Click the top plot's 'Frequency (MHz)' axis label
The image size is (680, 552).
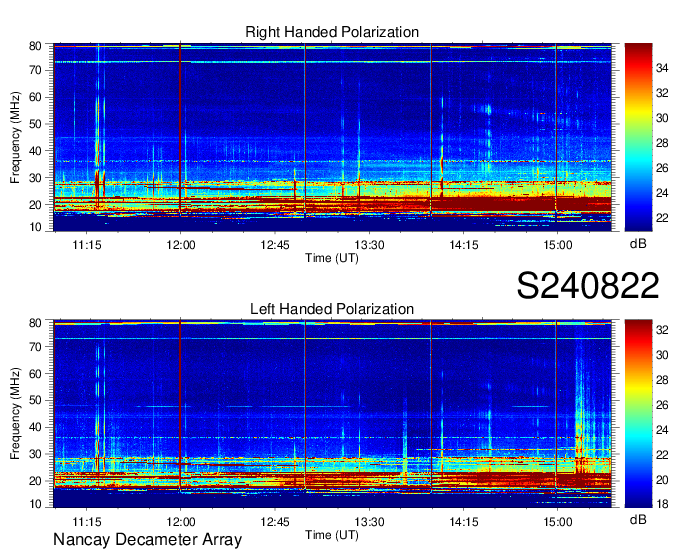tap(15, 137)
